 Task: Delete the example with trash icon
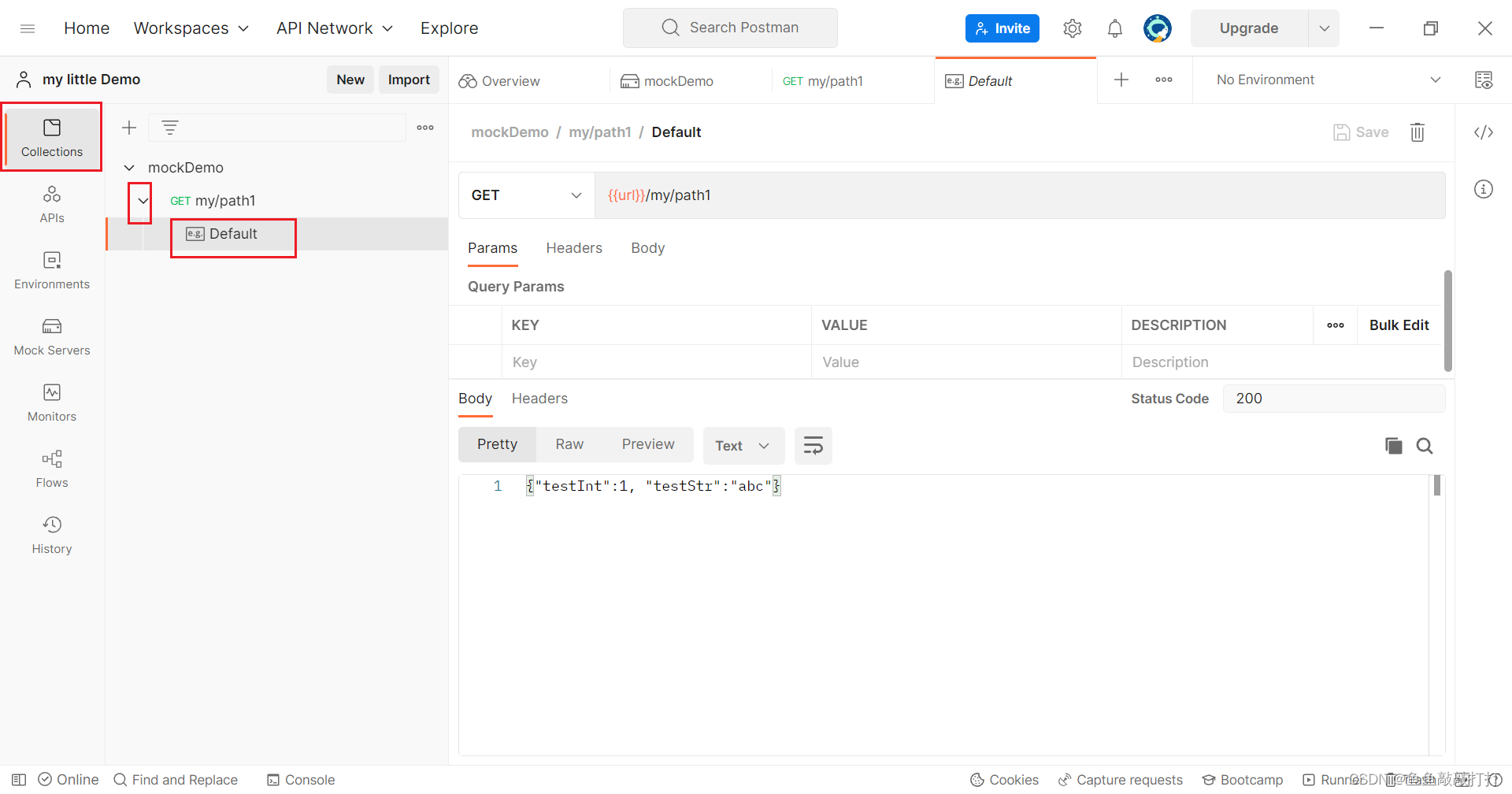pos(1417,132)
